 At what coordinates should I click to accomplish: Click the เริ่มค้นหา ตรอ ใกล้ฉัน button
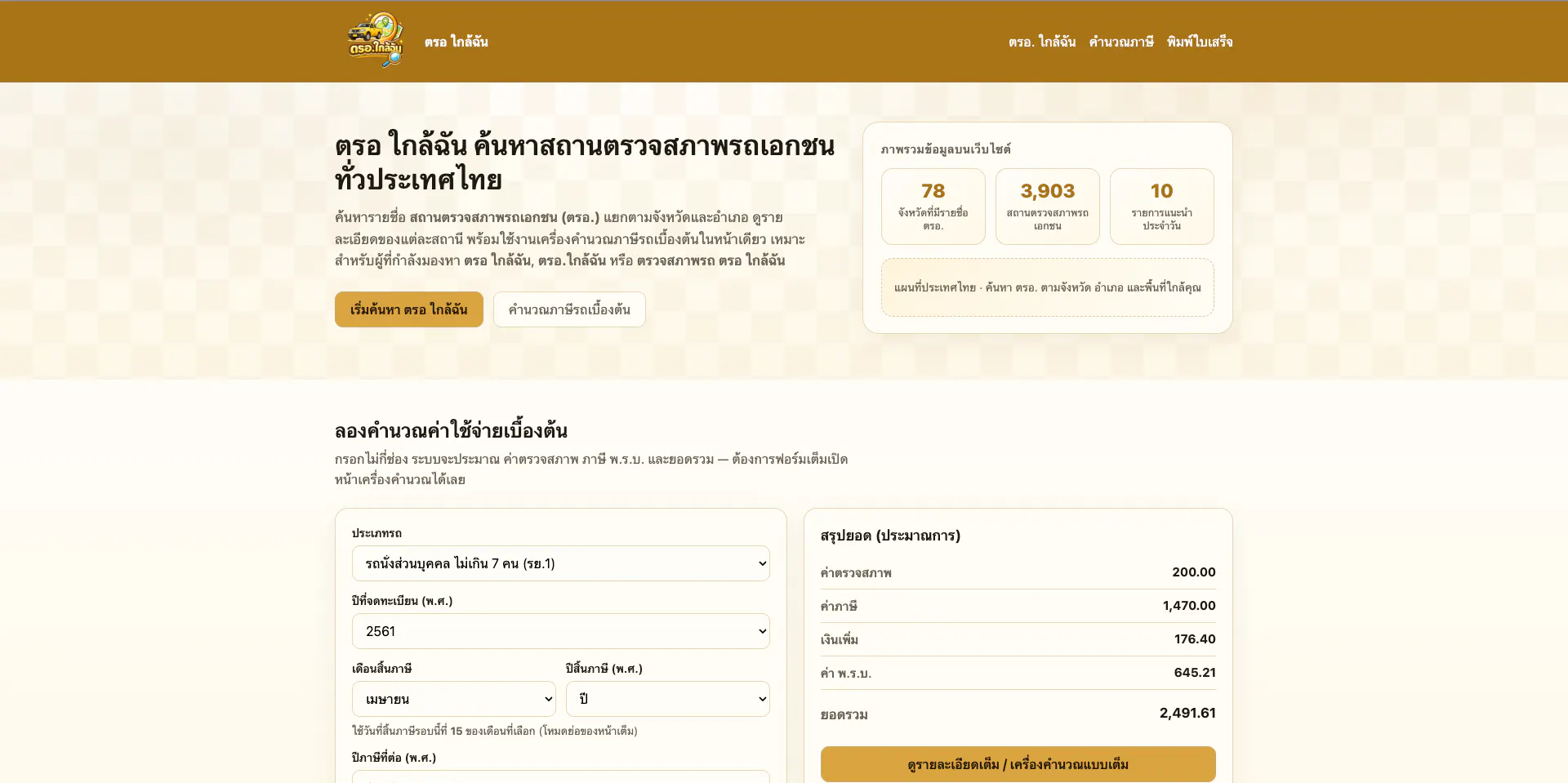409,309
